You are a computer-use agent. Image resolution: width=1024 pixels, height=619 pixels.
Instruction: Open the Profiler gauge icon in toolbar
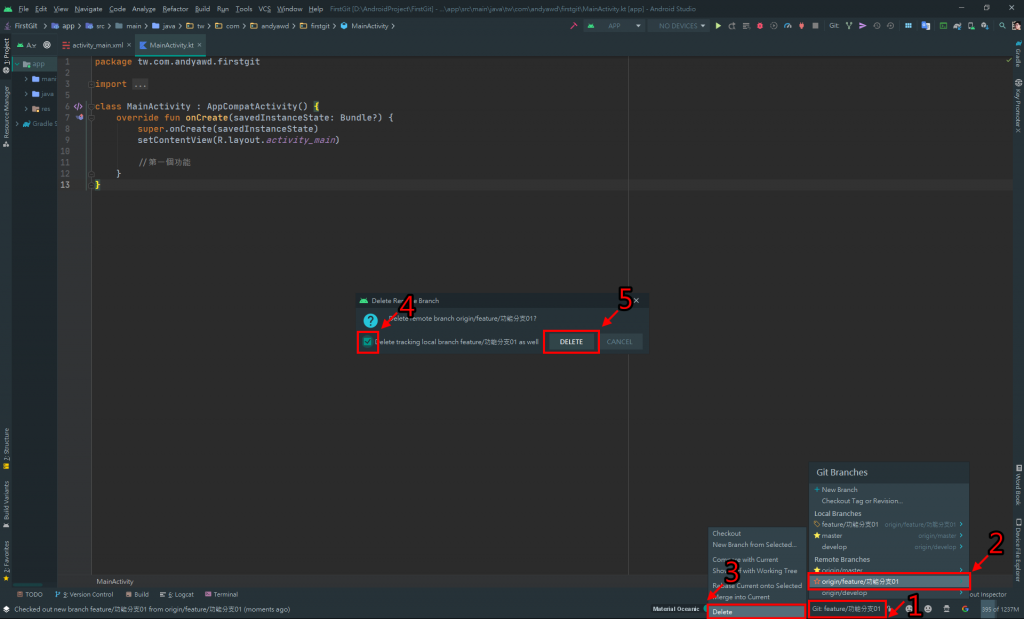[788, 26]
